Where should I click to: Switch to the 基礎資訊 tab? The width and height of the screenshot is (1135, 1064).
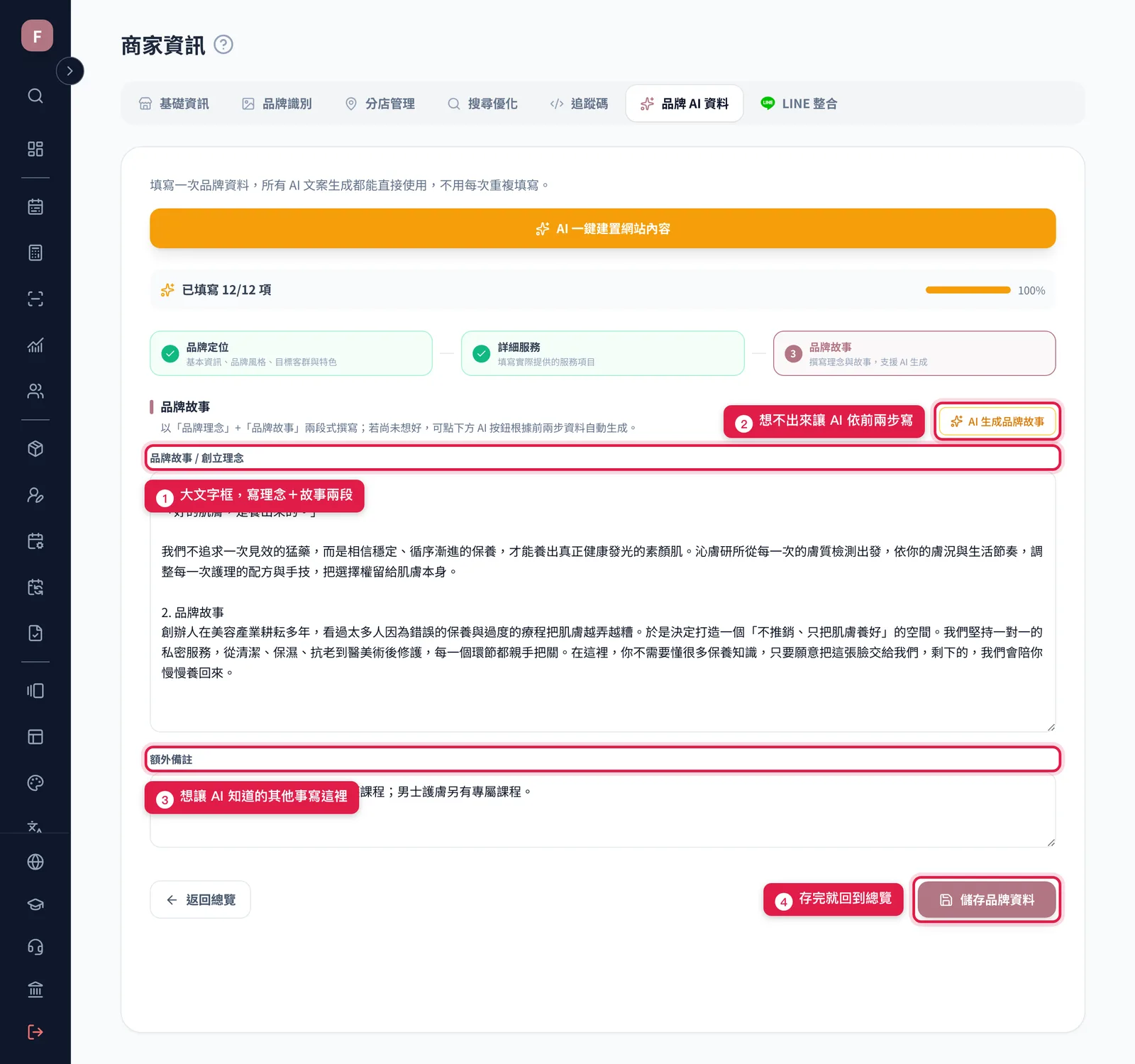point(174,104)
